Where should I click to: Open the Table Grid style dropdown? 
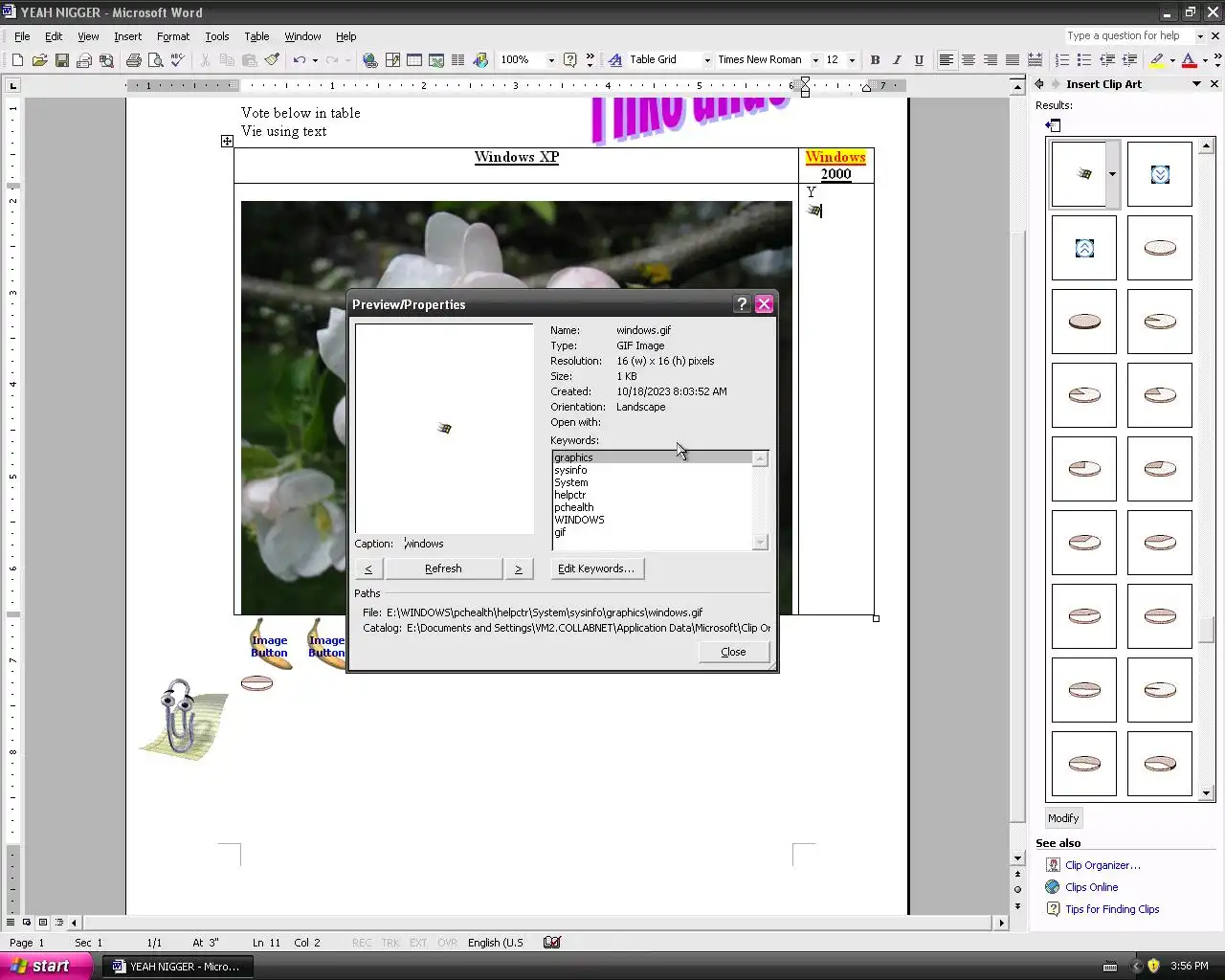tap(707, 60)
